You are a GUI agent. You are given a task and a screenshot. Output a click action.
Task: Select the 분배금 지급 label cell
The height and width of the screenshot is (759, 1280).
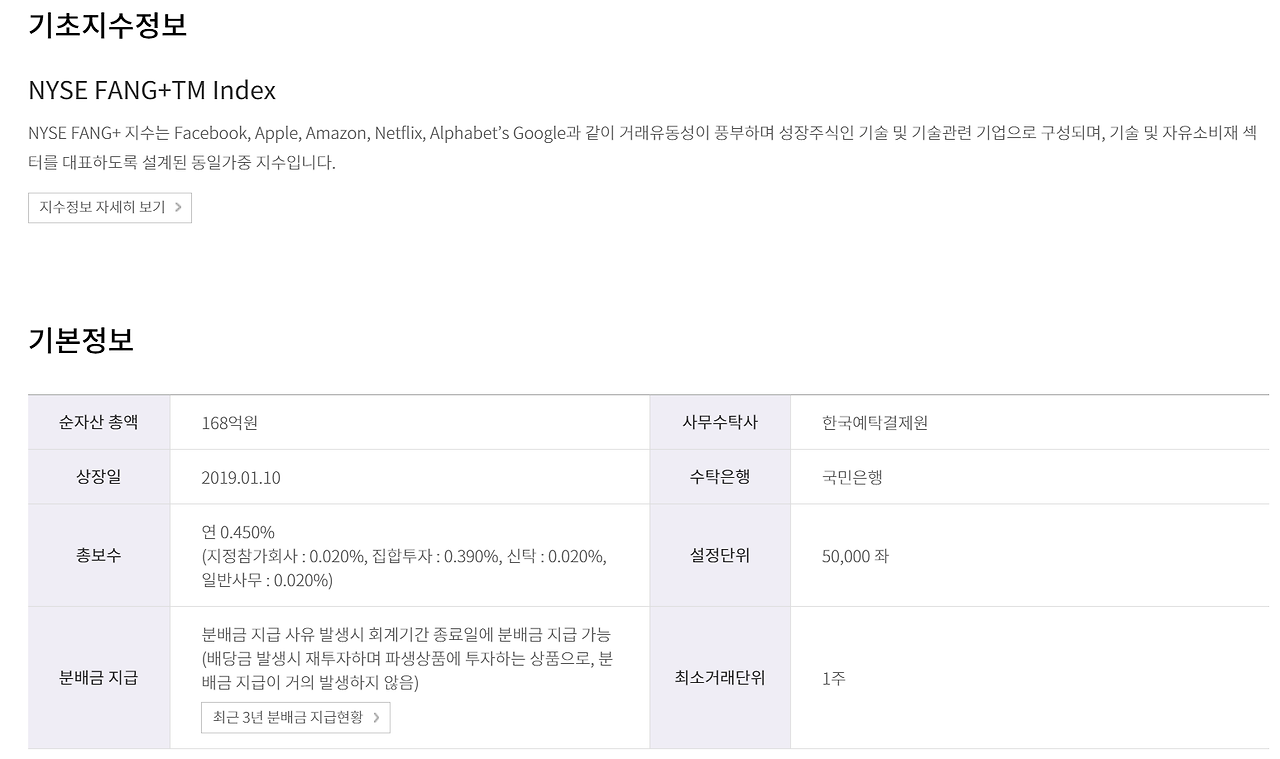point(98,678)
